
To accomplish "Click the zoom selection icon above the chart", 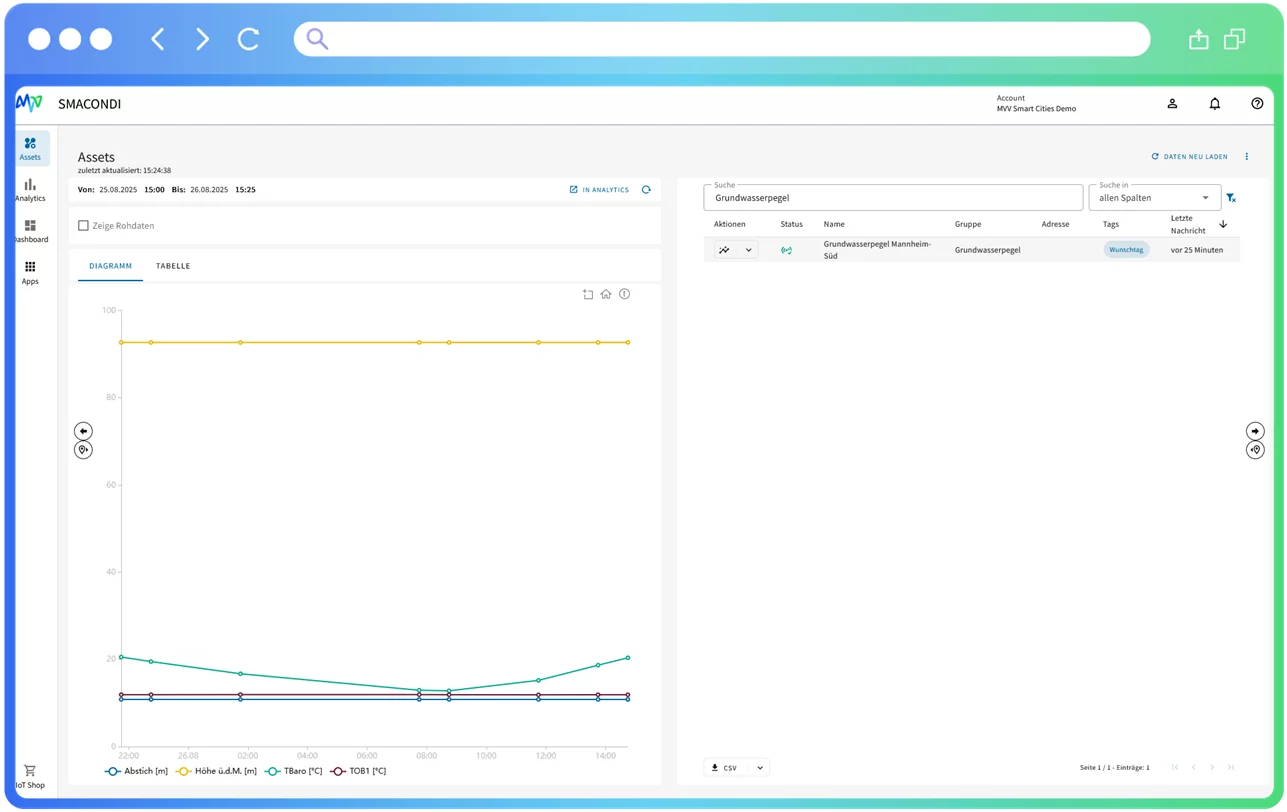I will [x=588, y=294].
